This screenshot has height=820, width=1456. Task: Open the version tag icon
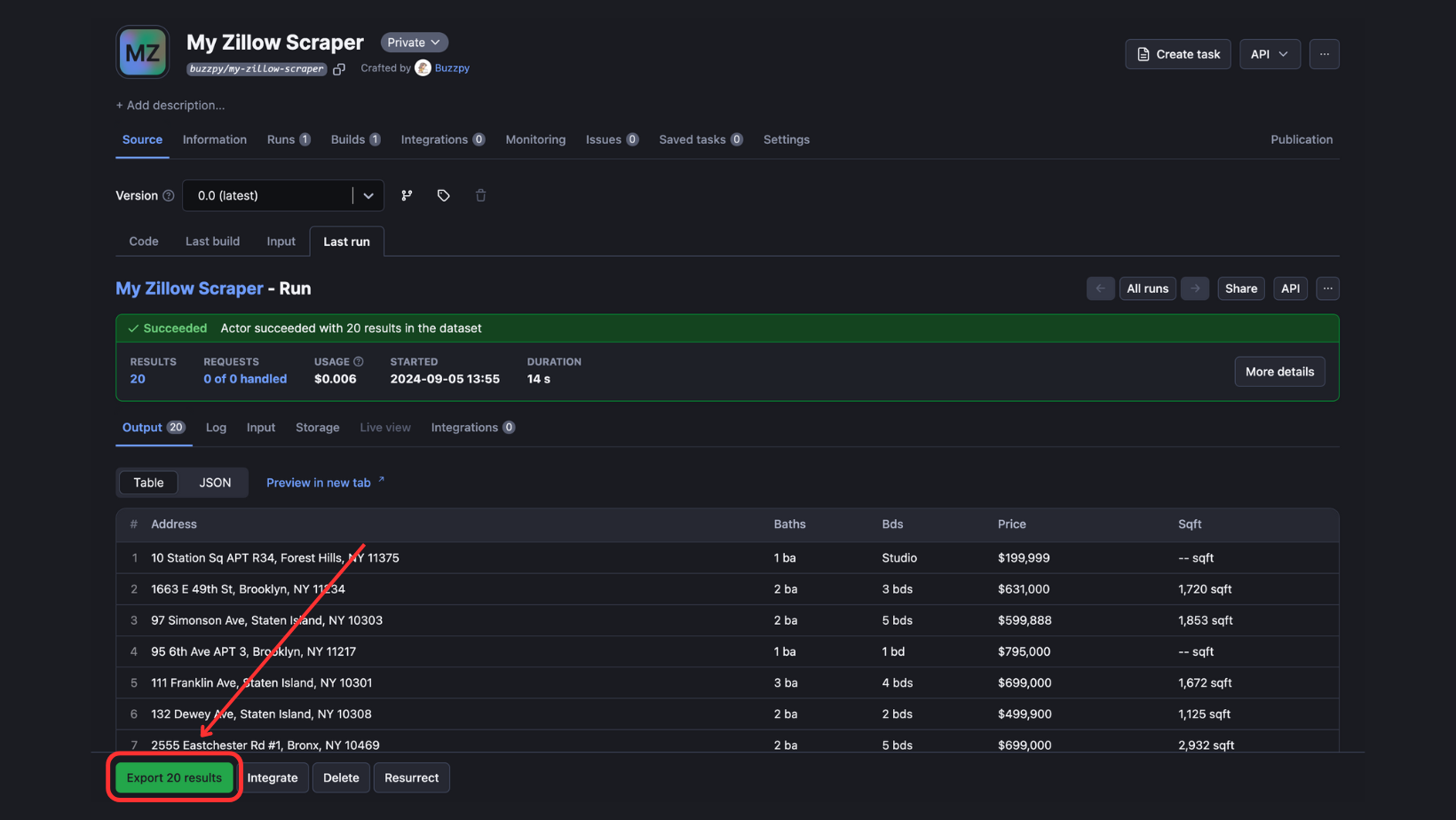[x=443, y=195]
